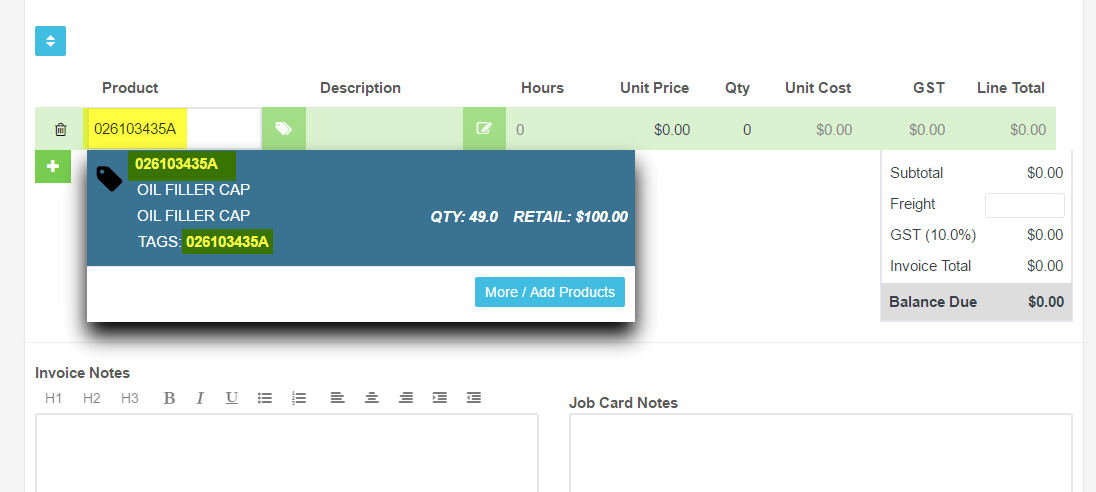The width and height of the screenshot is (1096, 492).
Task: Click the Invoice Total label
Action: (x=930, y=266)
